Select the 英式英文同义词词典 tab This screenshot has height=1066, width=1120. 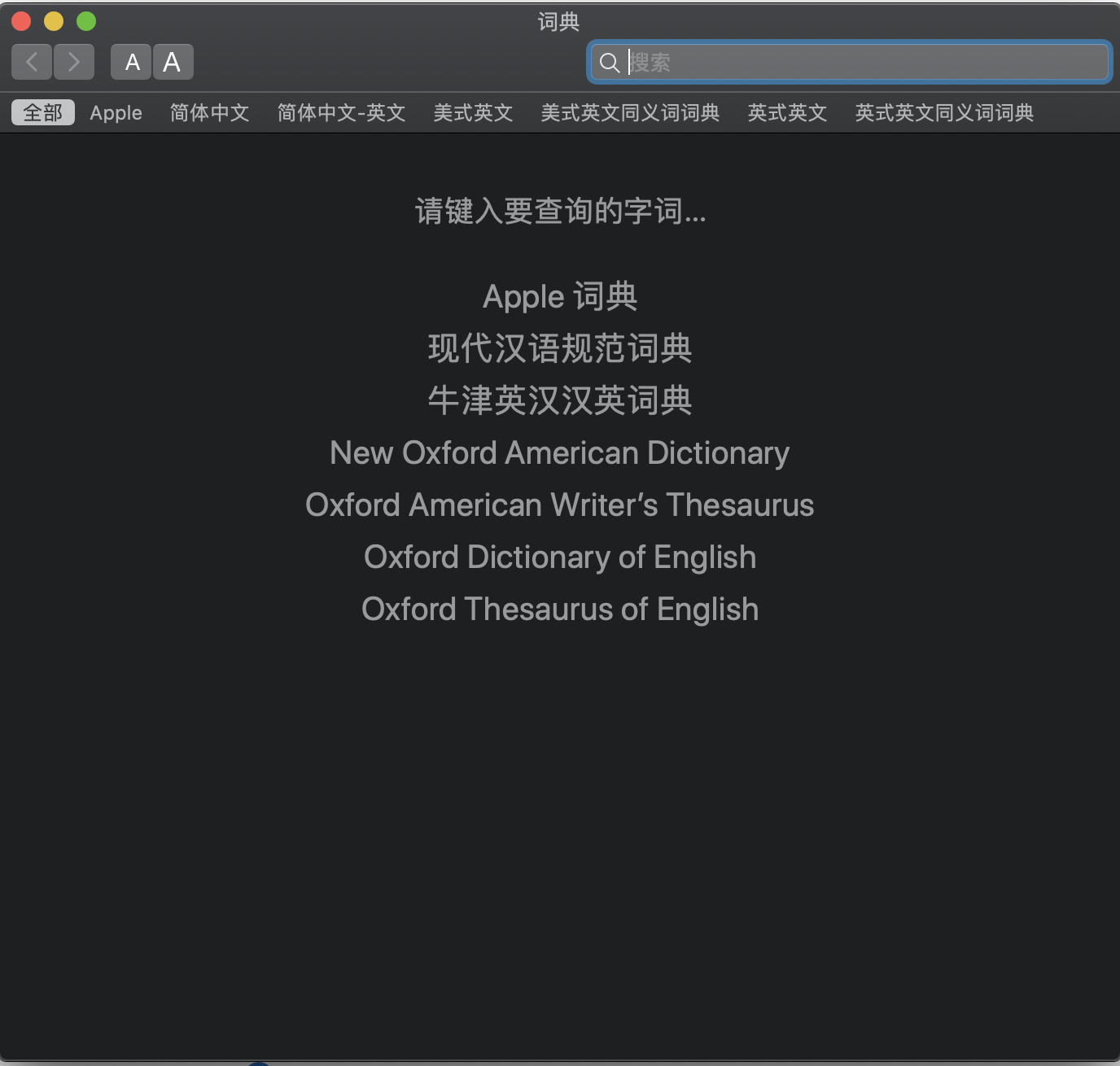944,112
